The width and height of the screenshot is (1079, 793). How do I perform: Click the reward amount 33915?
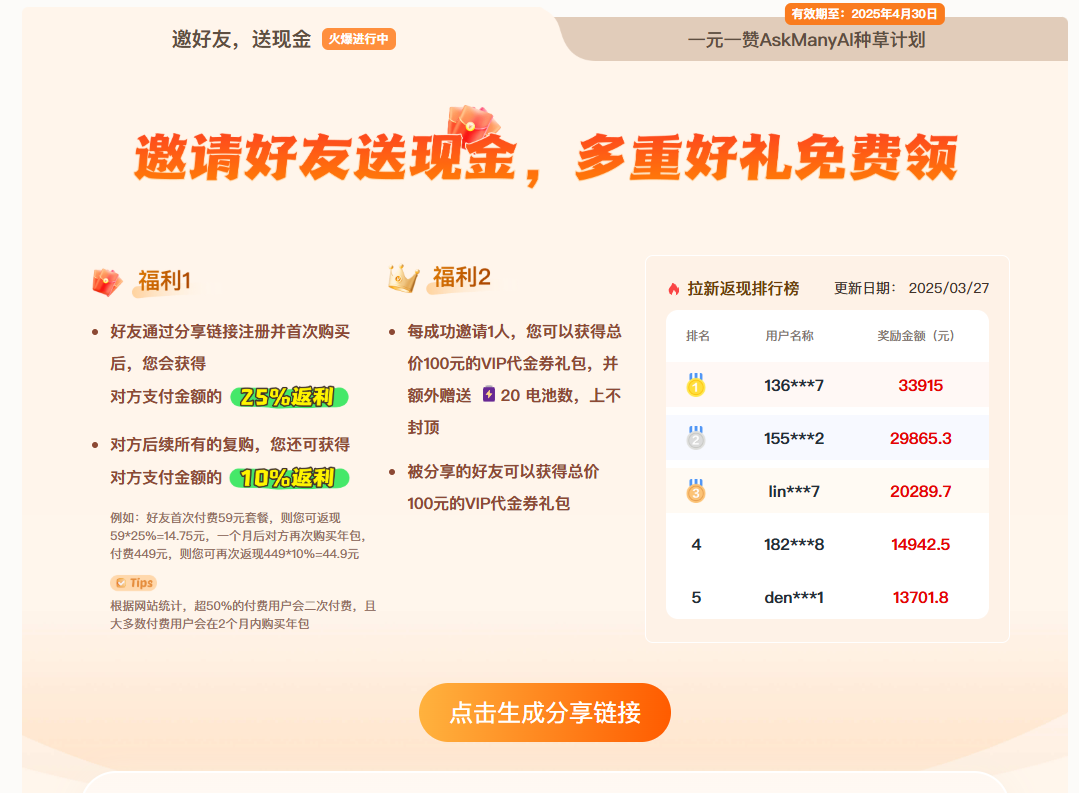point(921,385)
